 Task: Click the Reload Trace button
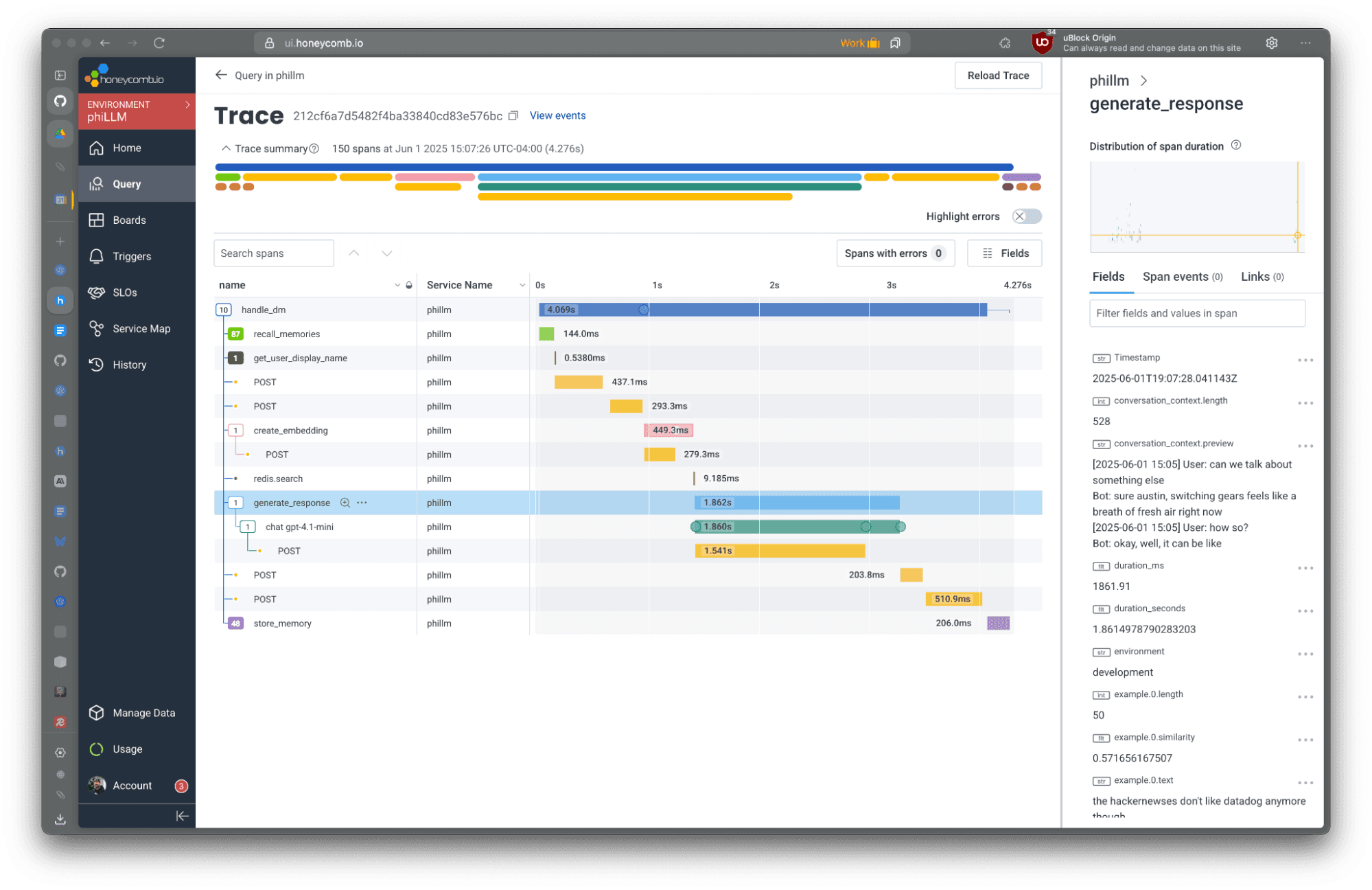[997, 76]
